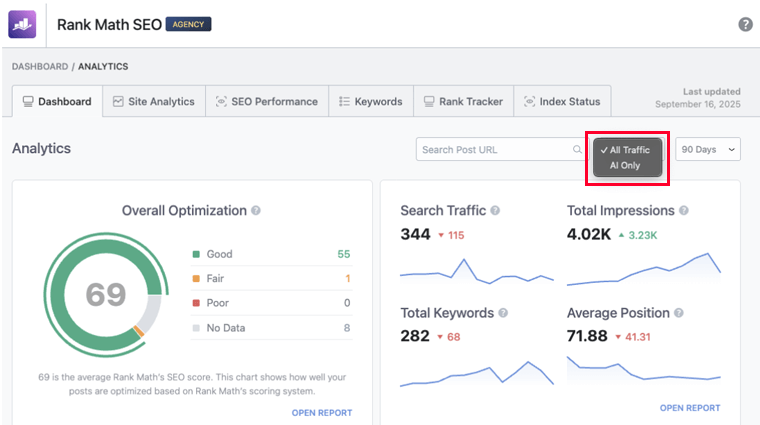Click the Fair count 1

coord(348,278)
